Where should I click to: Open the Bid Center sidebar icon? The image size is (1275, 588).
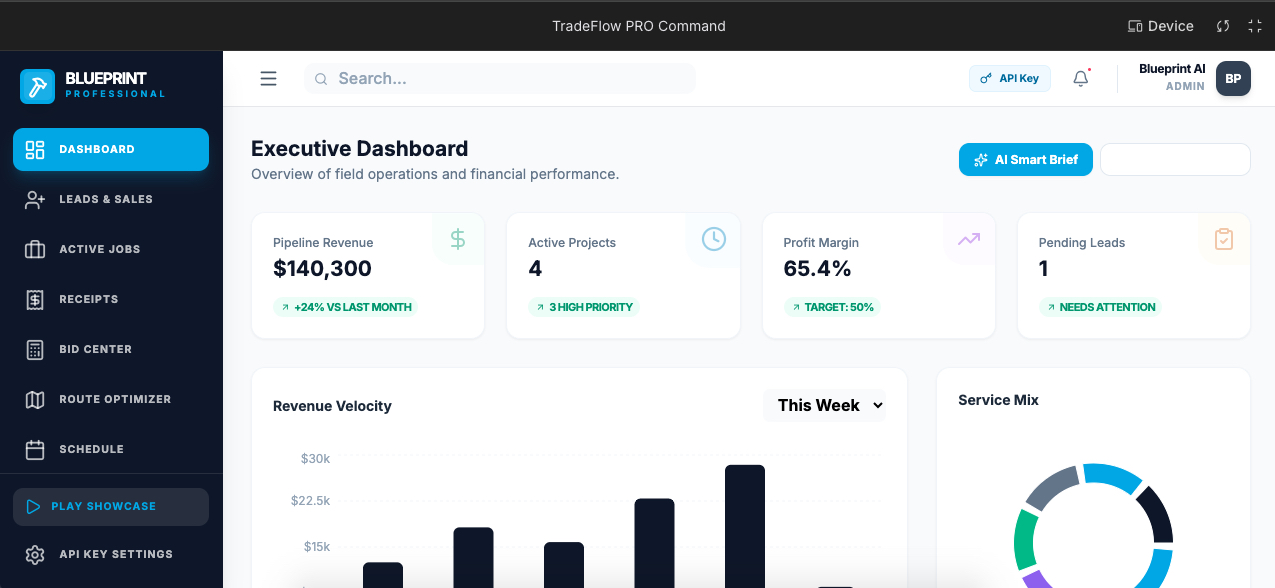tap(34, 349)
